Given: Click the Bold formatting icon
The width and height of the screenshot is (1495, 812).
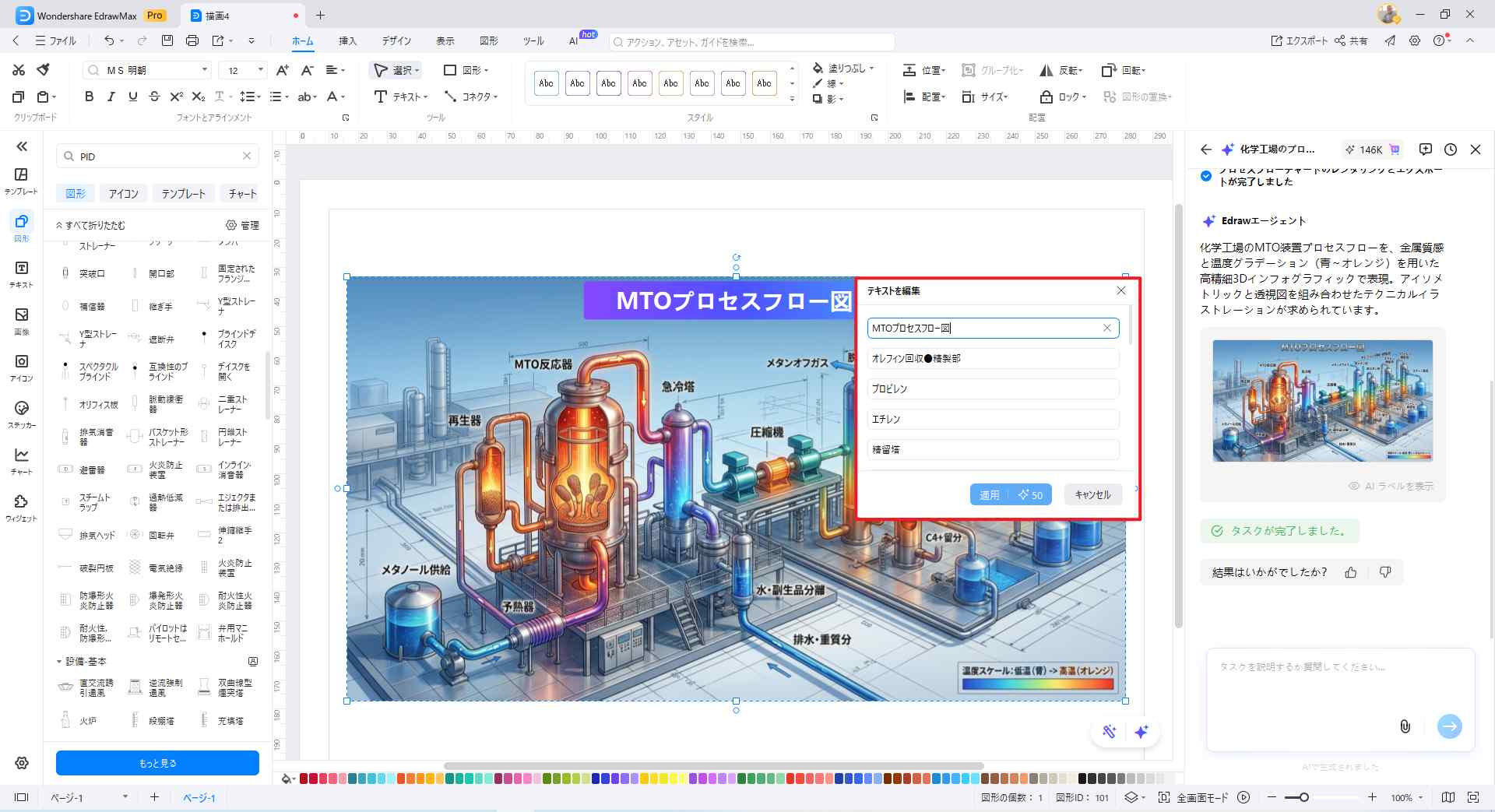Looking at the screenshot, I should (89, 97).
